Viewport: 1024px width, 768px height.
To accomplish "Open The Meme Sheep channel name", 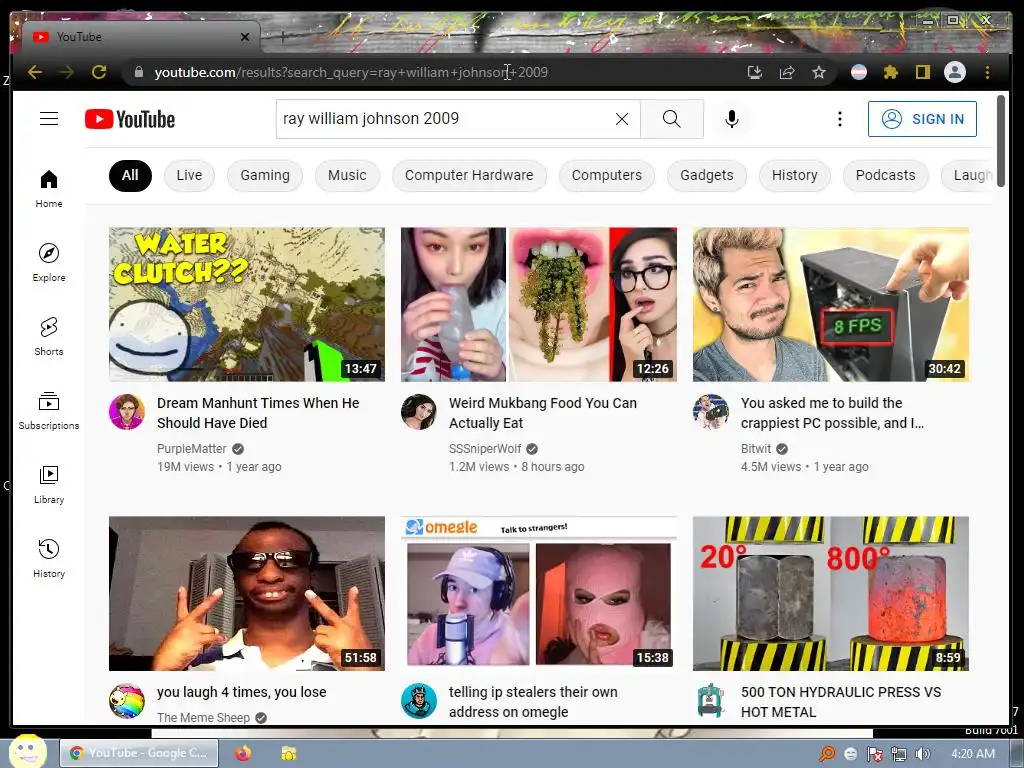I will click(203, 717).
